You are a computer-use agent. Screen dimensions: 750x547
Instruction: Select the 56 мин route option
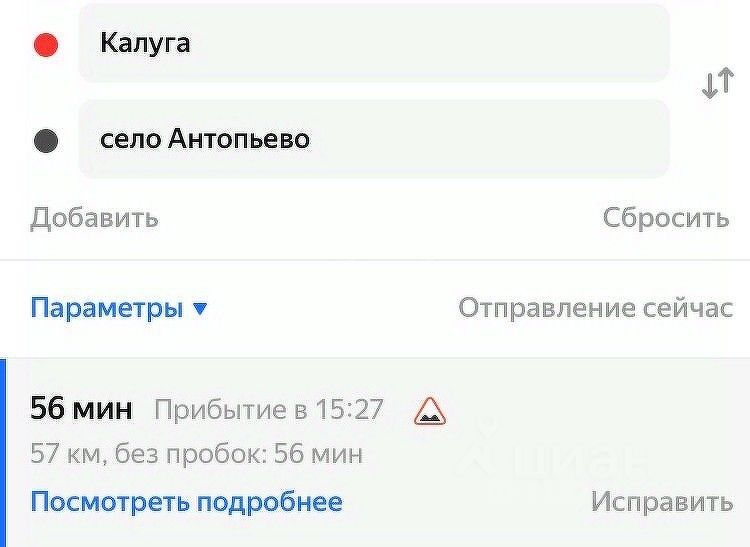(x=82, y=409)
